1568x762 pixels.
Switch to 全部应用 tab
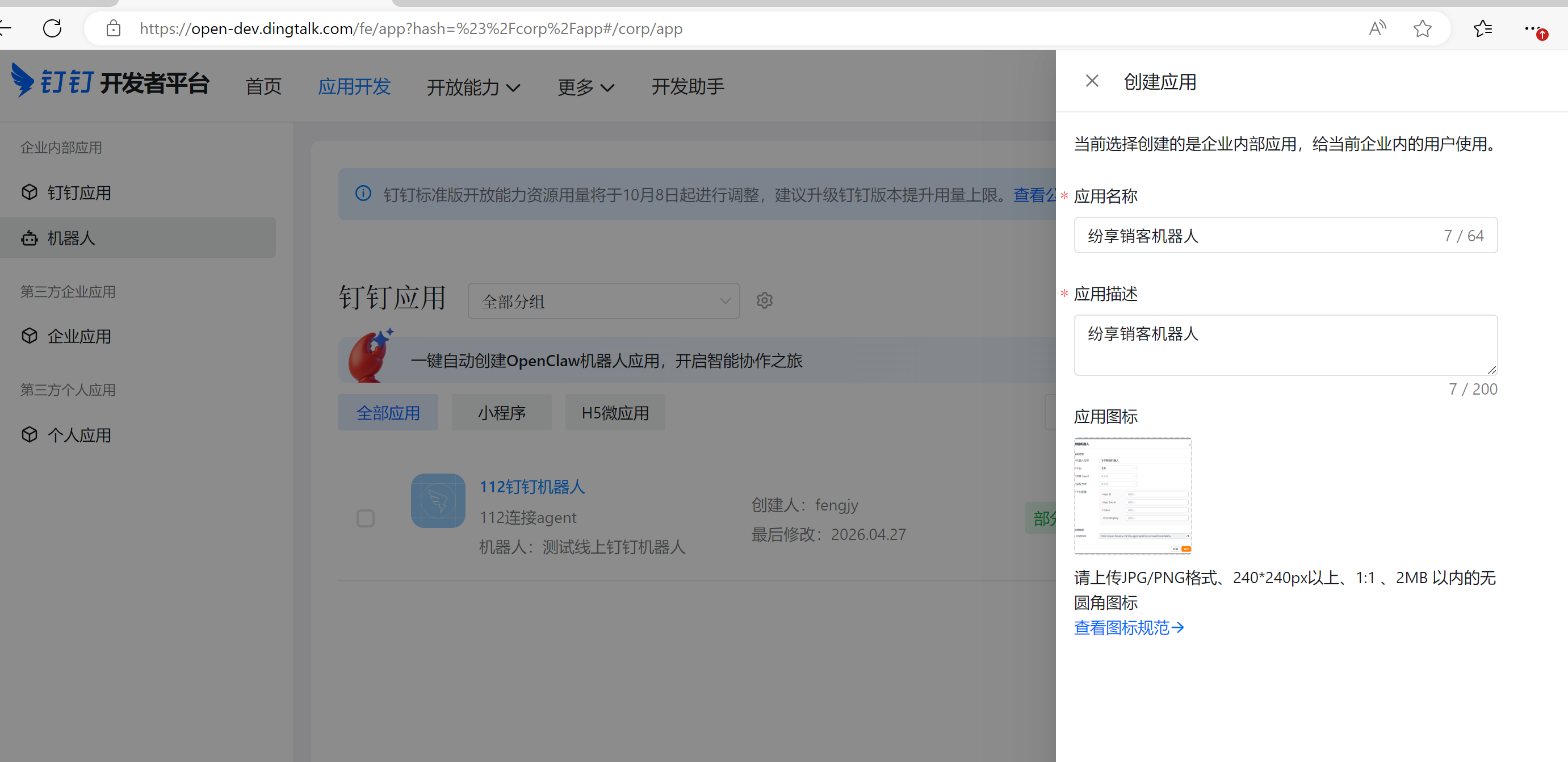coord(388,413)
